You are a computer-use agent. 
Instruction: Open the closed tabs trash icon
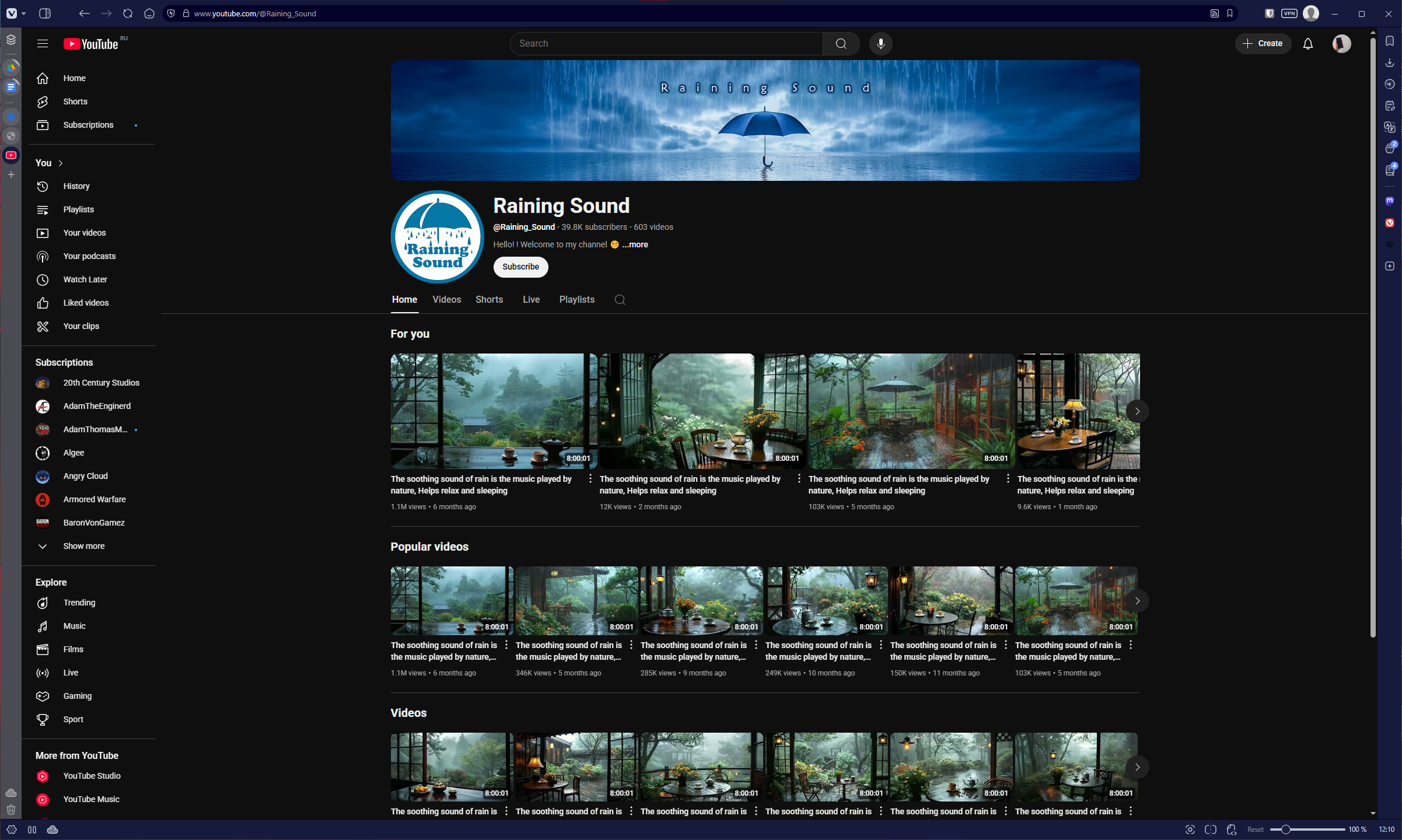pyautogui.click(x=11, y=810)
